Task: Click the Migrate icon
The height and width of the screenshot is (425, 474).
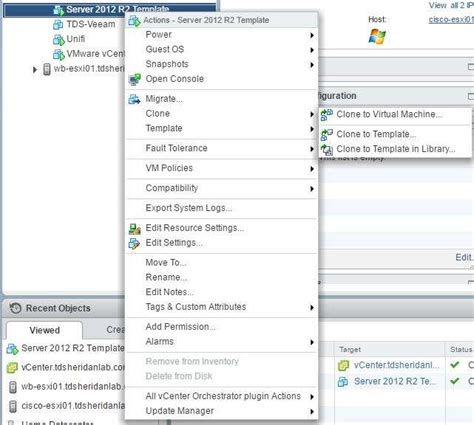Action: click(x=135, y=99)
